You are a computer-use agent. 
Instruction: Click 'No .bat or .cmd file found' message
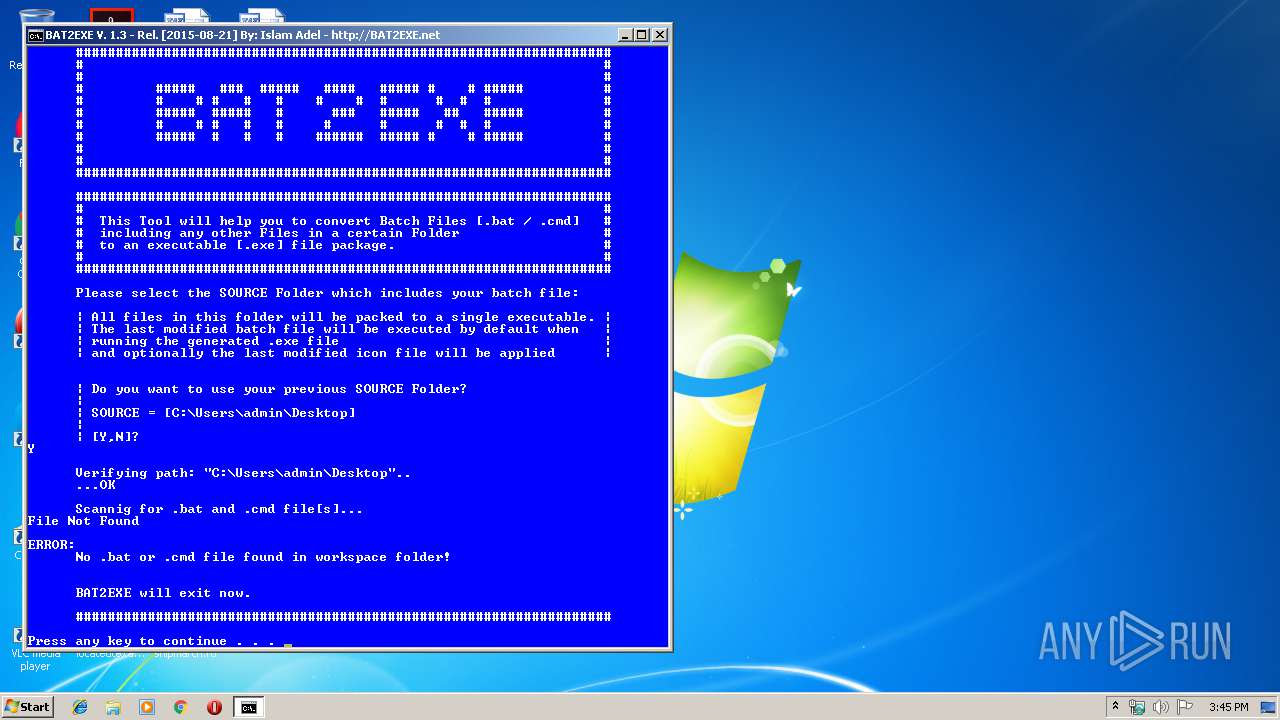263,557
